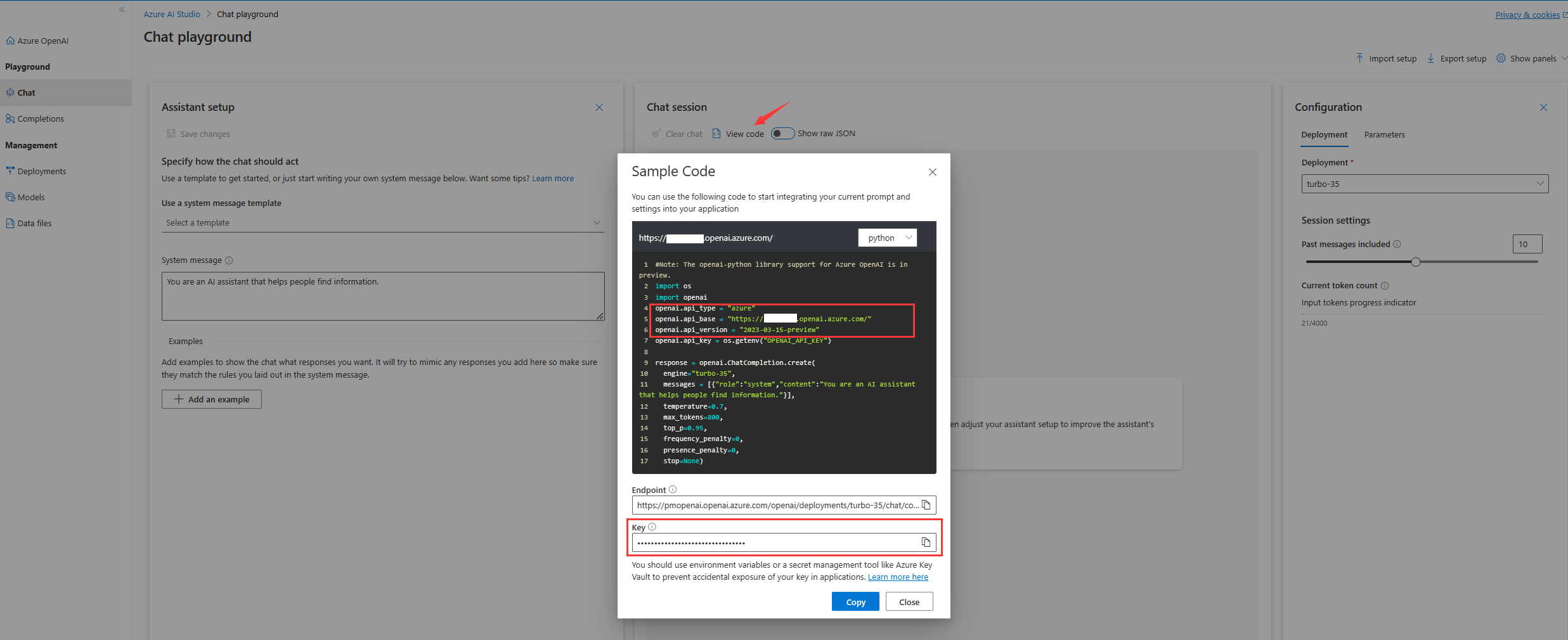Click Current token count info icon
The height and width of the screenshot is (640, 1568).
[1385, 286]
